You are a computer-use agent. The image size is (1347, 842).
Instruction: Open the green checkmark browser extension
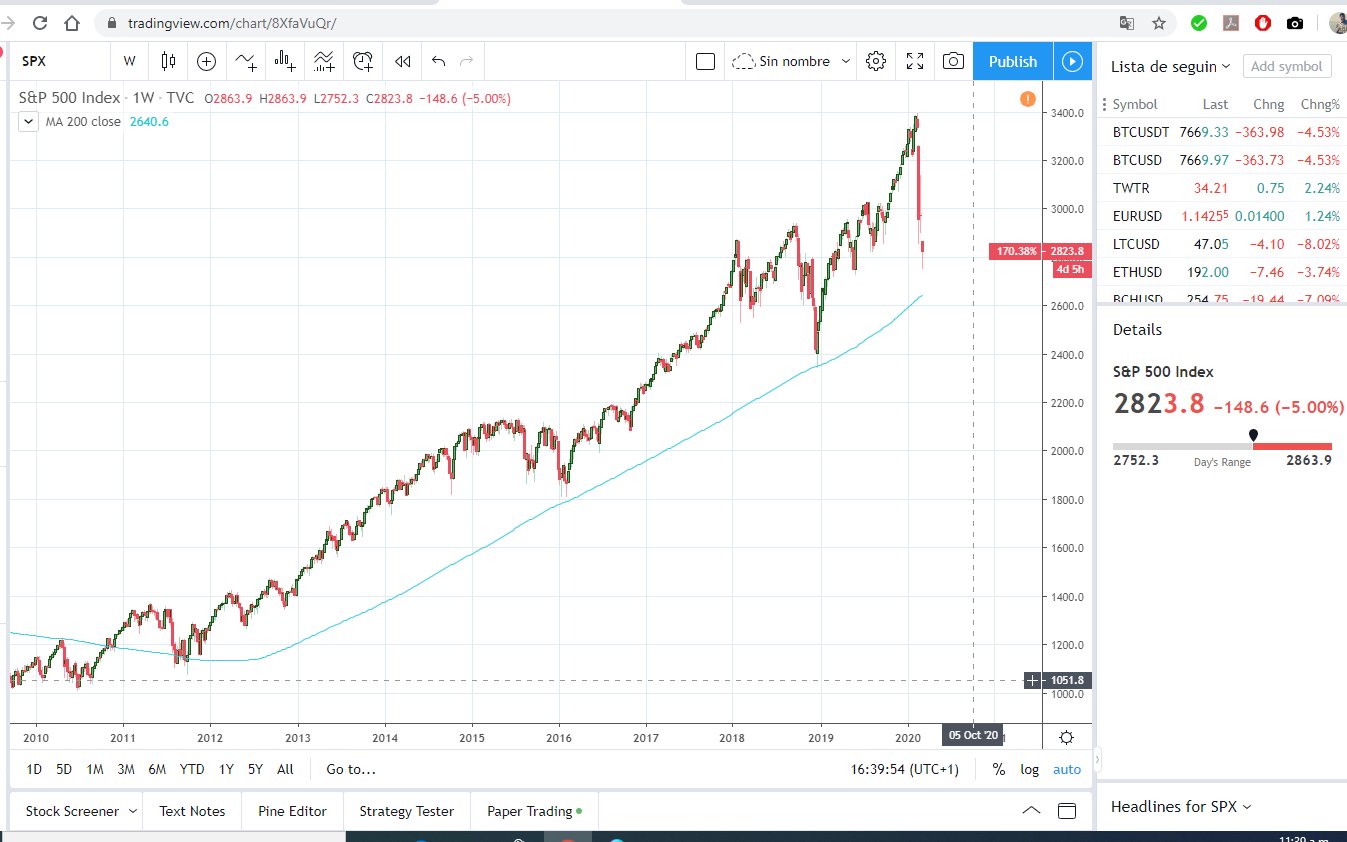click(1199, 22)
